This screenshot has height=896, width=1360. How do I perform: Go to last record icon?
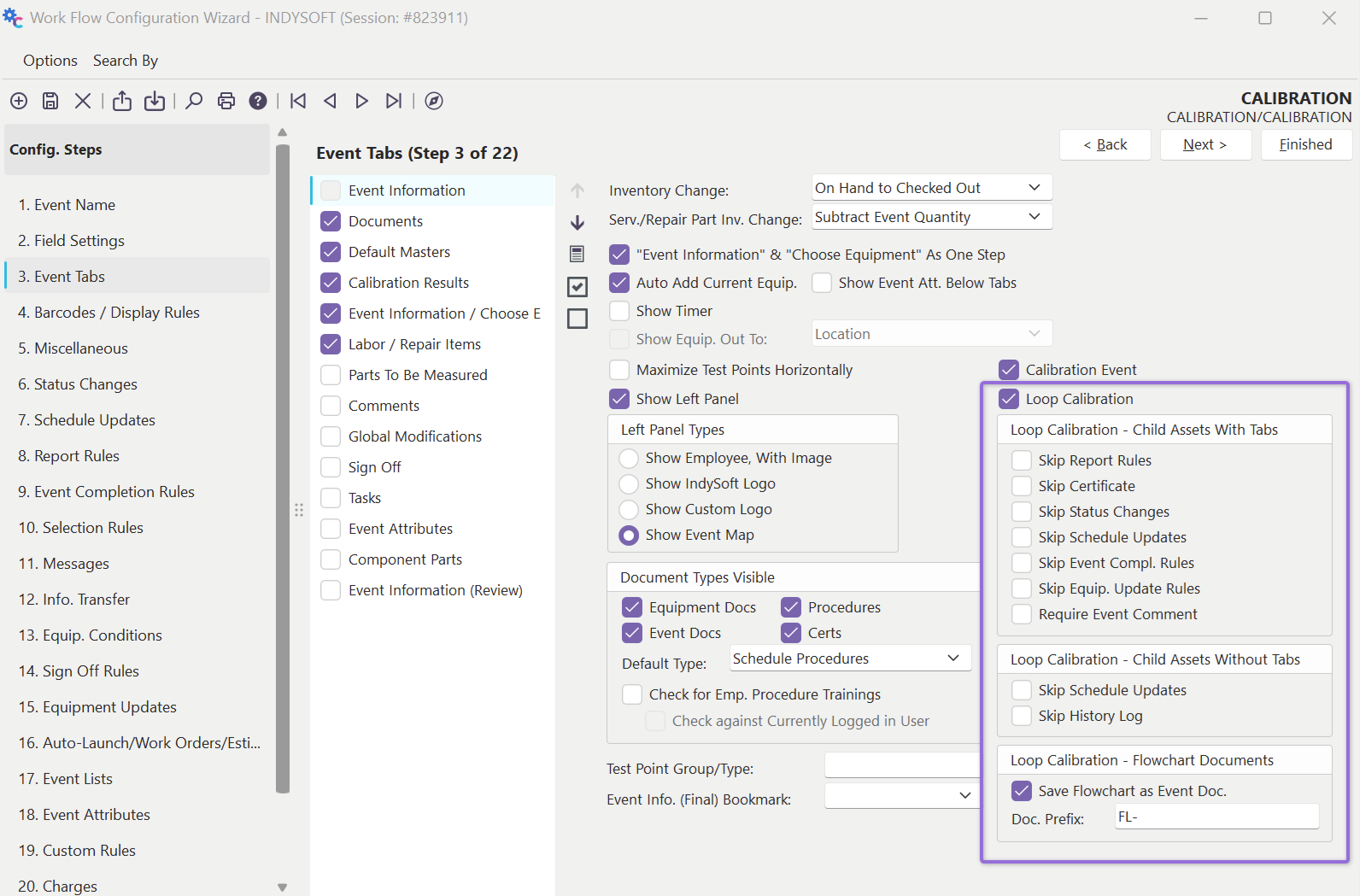click(393, 101)
